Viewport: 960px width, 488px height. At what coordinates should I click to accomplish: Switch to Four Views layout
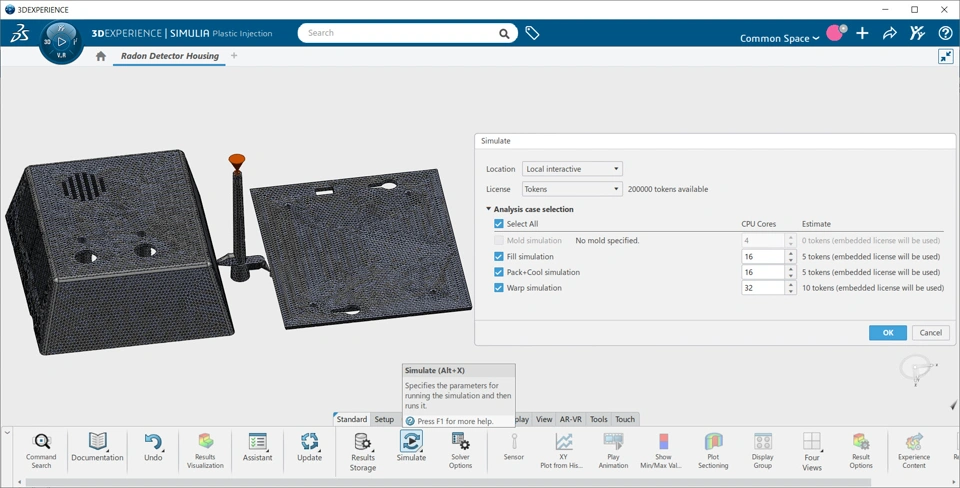pos(812,451)
